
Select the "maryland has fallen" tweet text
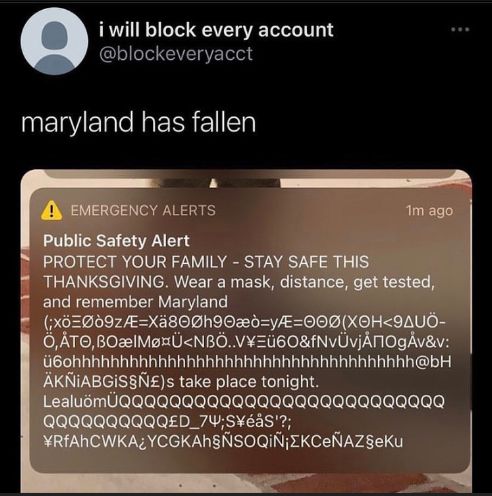coord(138,122)
